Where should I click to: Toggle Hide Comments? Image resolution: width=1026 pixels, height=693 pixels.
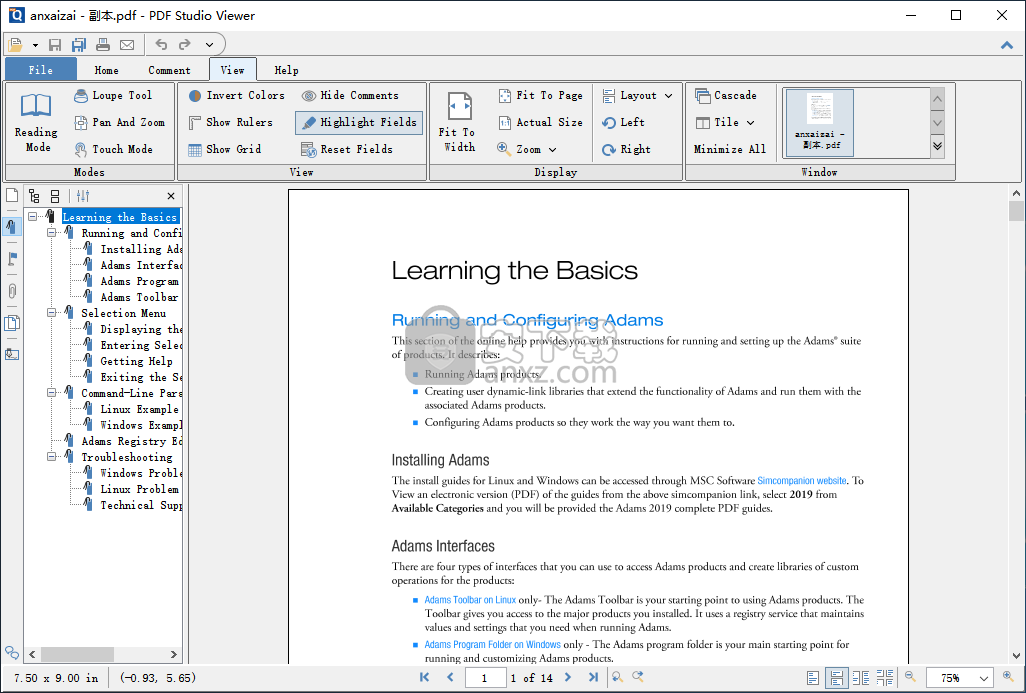(350, 96)
